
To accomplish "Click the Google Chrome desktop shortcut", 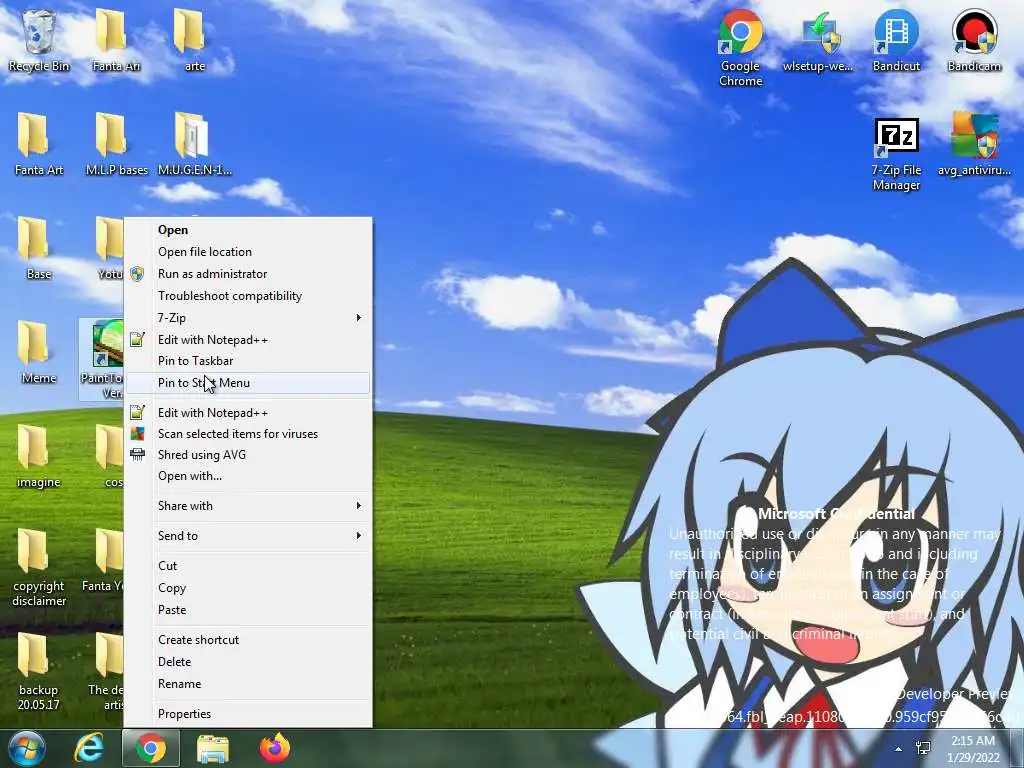I will [740, 47].
